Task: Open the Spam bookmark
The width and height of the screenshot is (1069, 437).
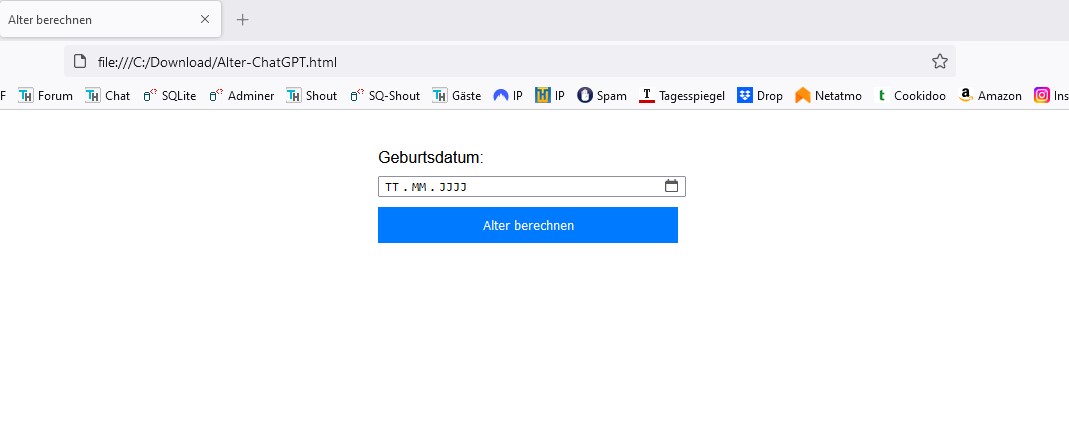Action: point(602,96)
